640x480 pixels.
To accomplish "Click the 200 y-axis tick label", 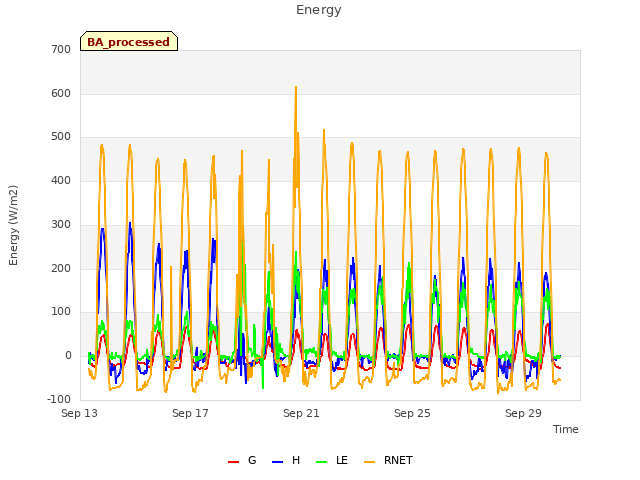I will click(61, 268).
